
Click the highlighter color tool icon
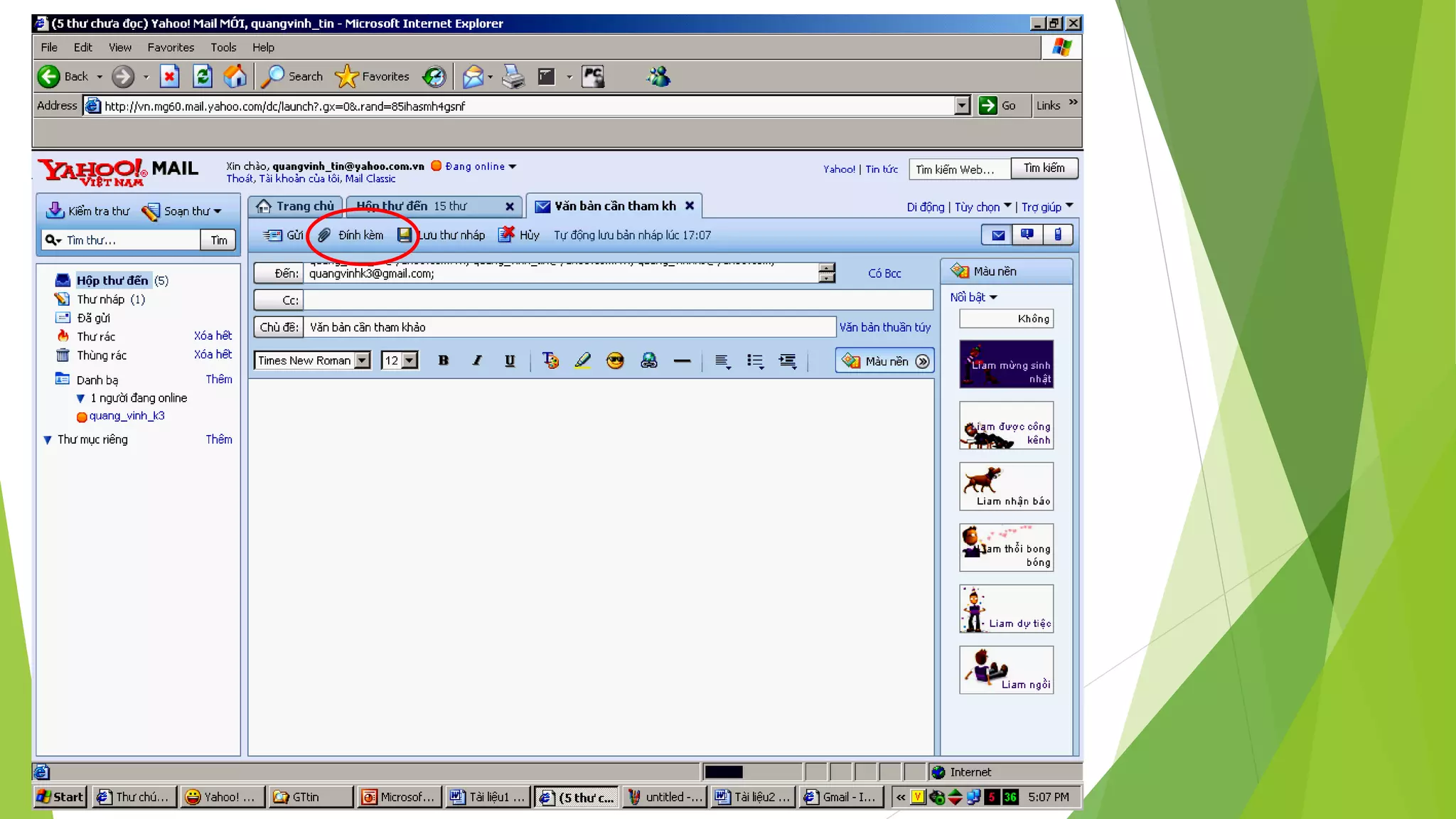point(583,361)
